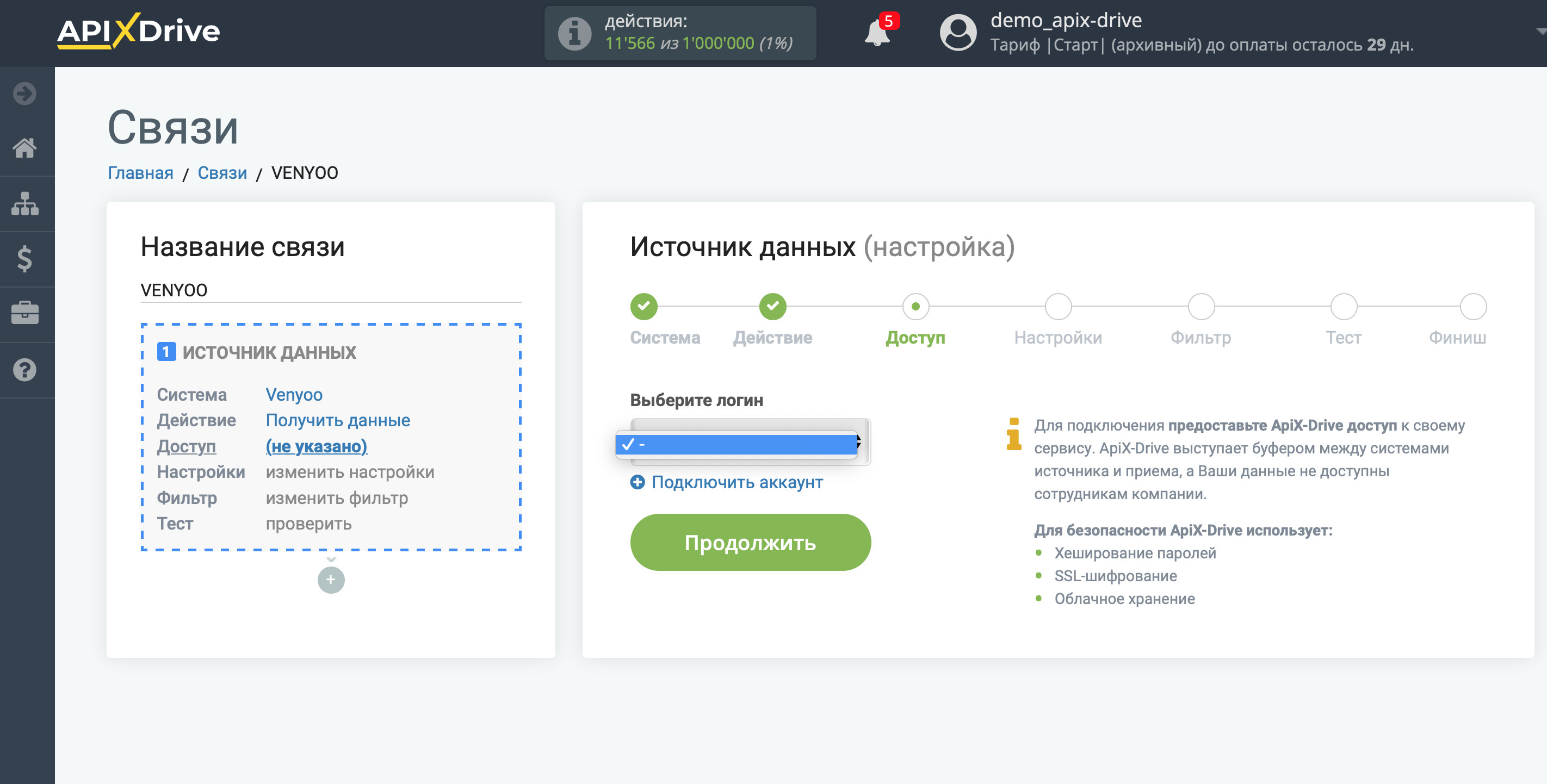
Task: Add a new block with plus button
Action: 331,580
